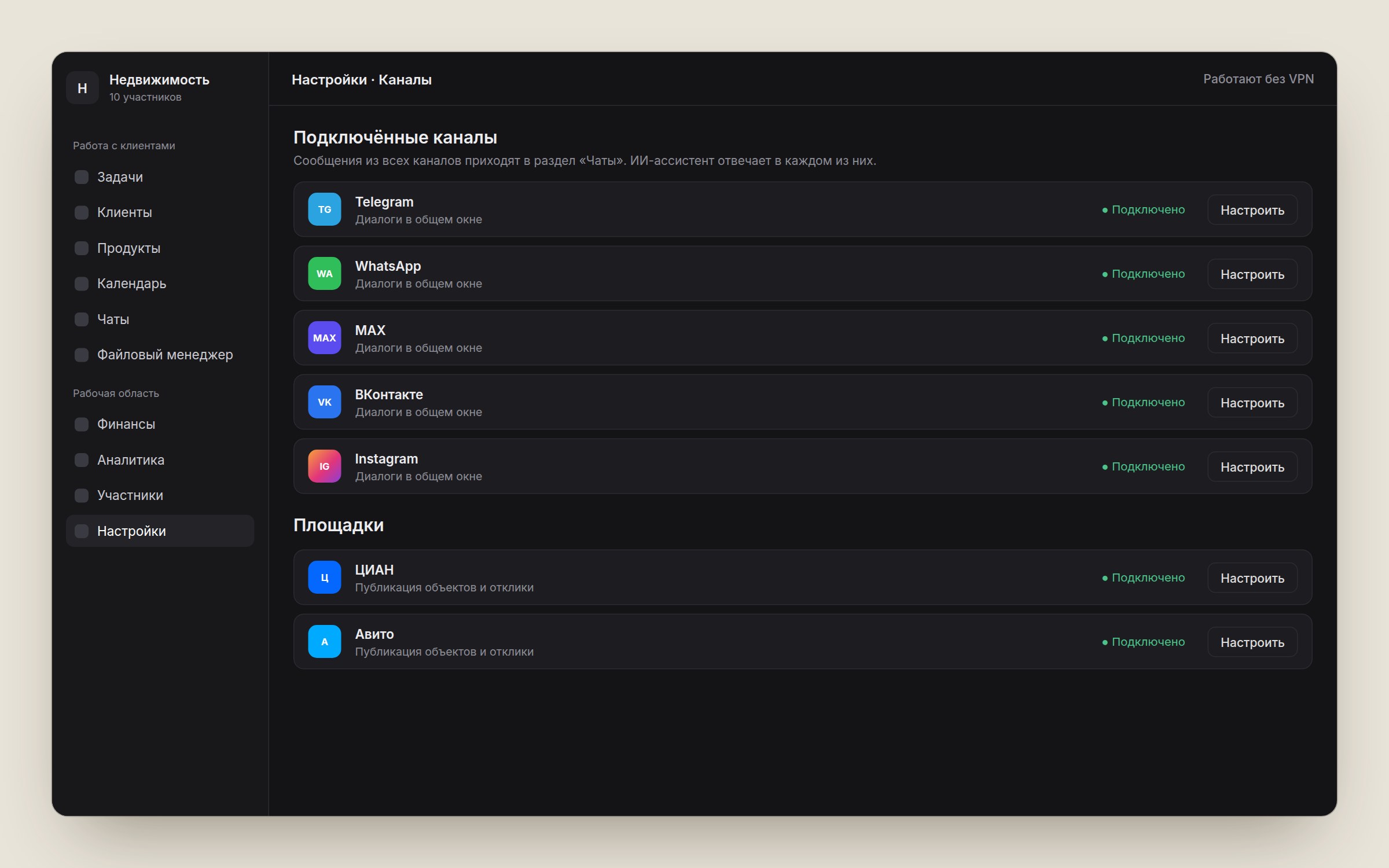Viewport: 1389px width, 868px height.
Task: Click the ЦИАН platform icon
Action: (324, 577)
